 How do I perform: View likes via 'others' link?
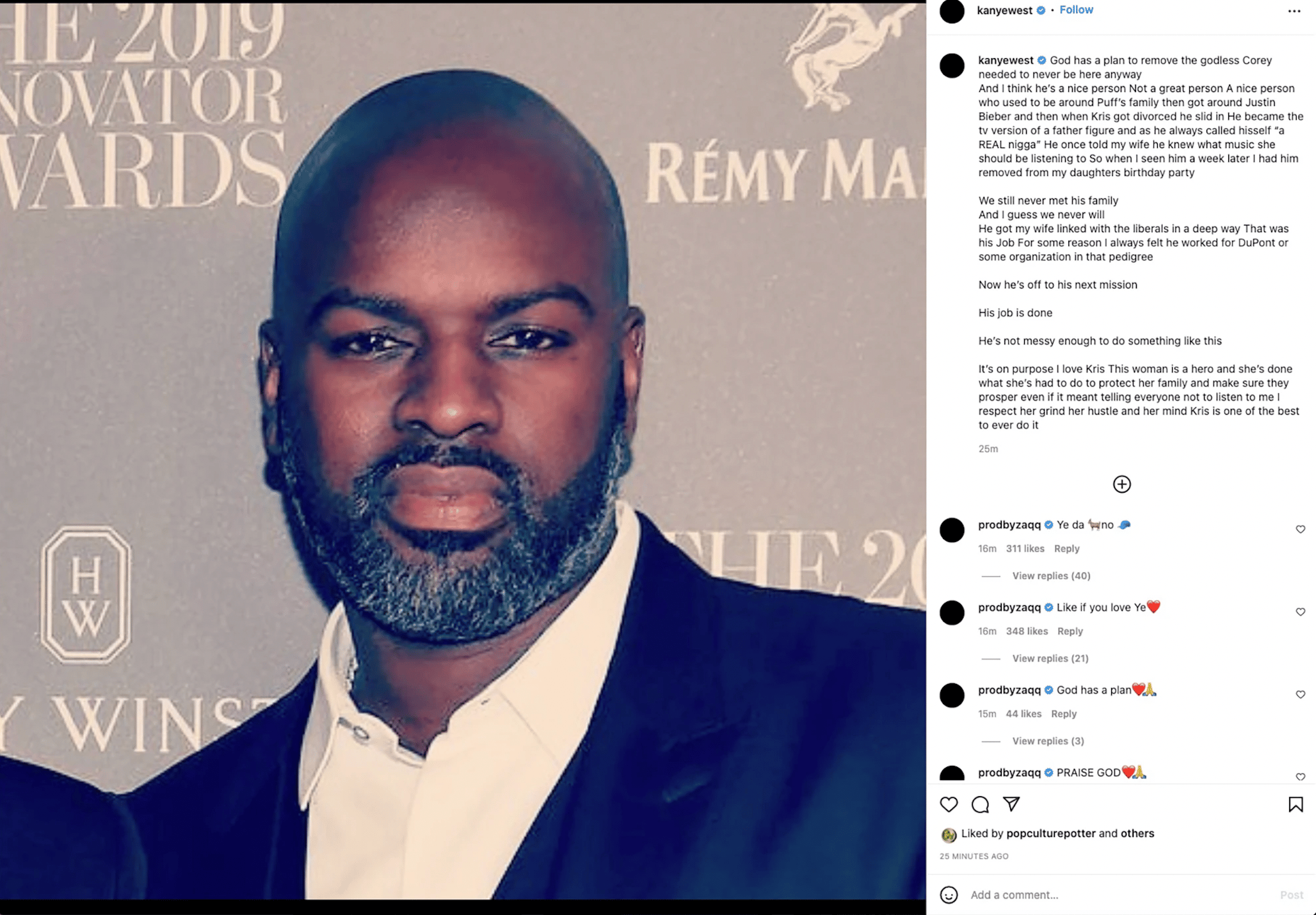pos(1137,833)
